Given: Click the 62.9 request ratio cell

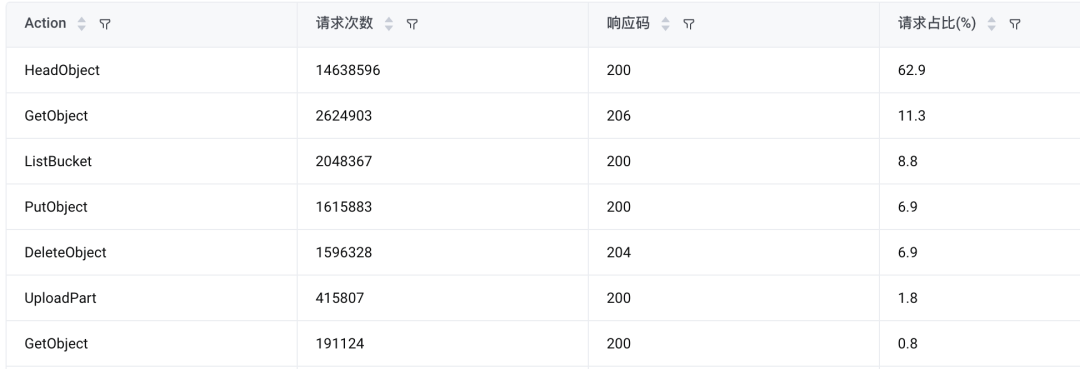Looking at the screenshot, I should point(980,70).
